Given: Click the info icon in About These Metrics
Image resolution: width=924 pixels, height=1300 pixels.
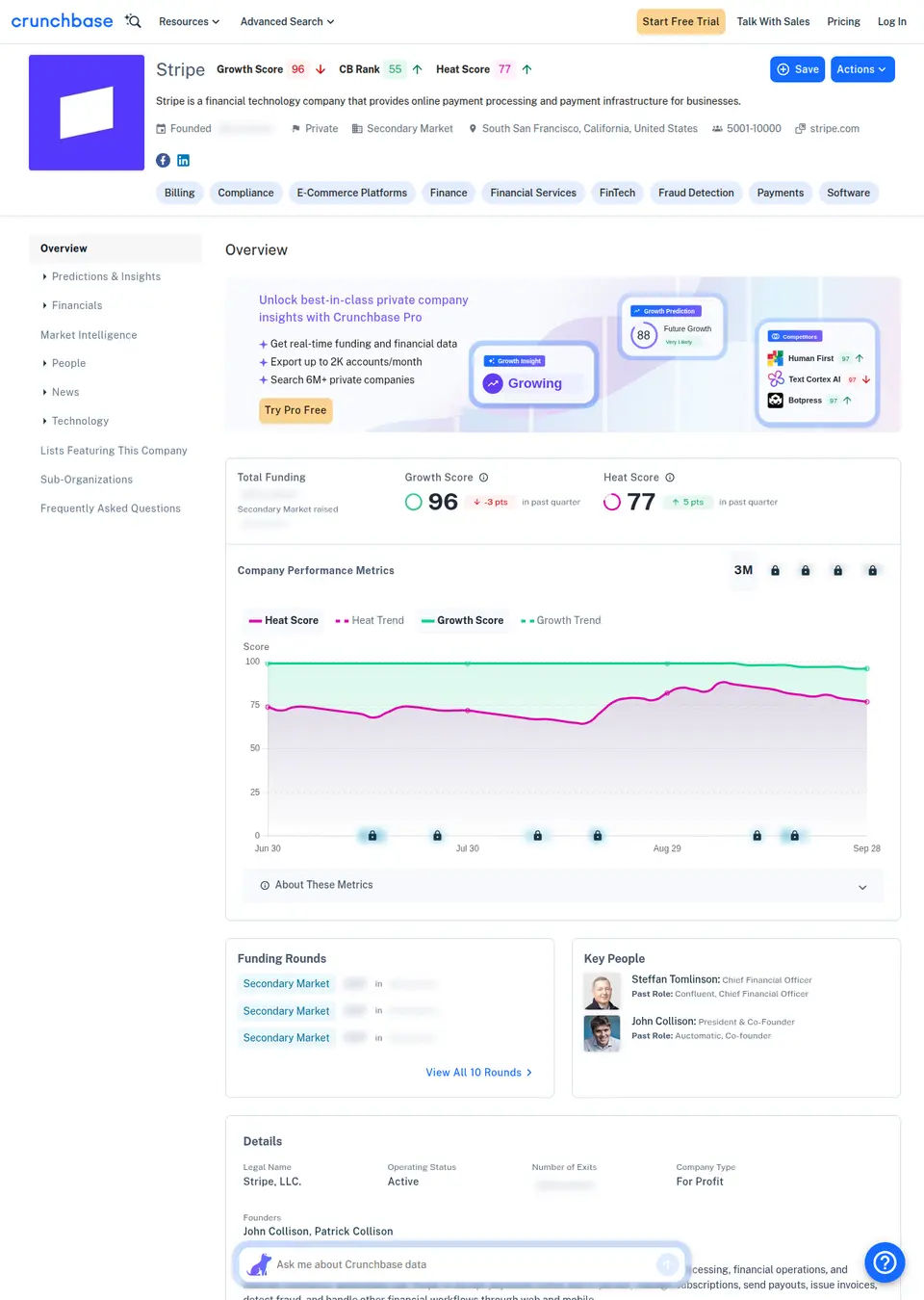Looking at the screenshot, I should 265,886.
